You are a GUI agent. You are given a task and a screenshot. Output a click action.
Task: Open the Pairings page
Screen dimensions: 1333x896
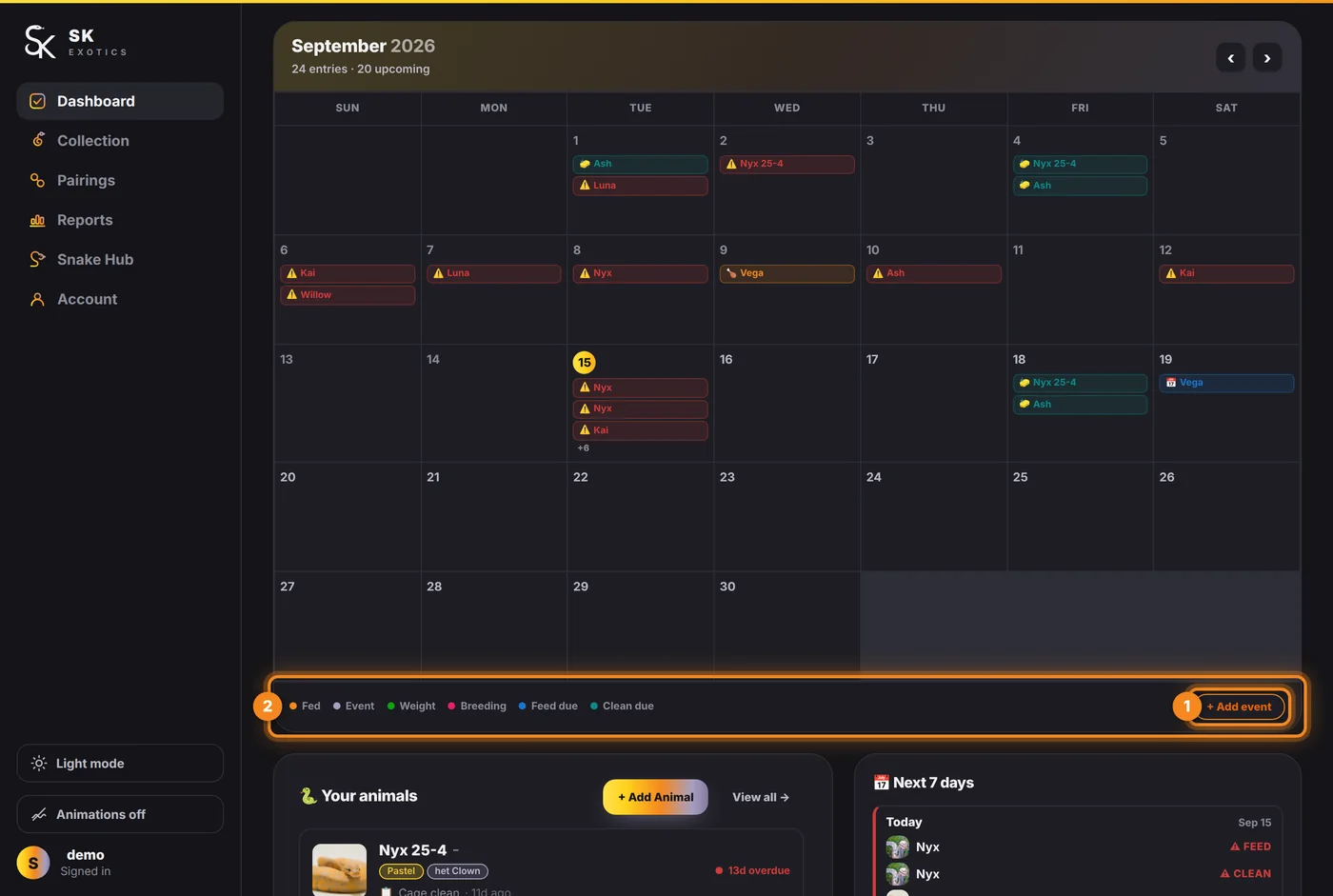click(x=120, y=180)
